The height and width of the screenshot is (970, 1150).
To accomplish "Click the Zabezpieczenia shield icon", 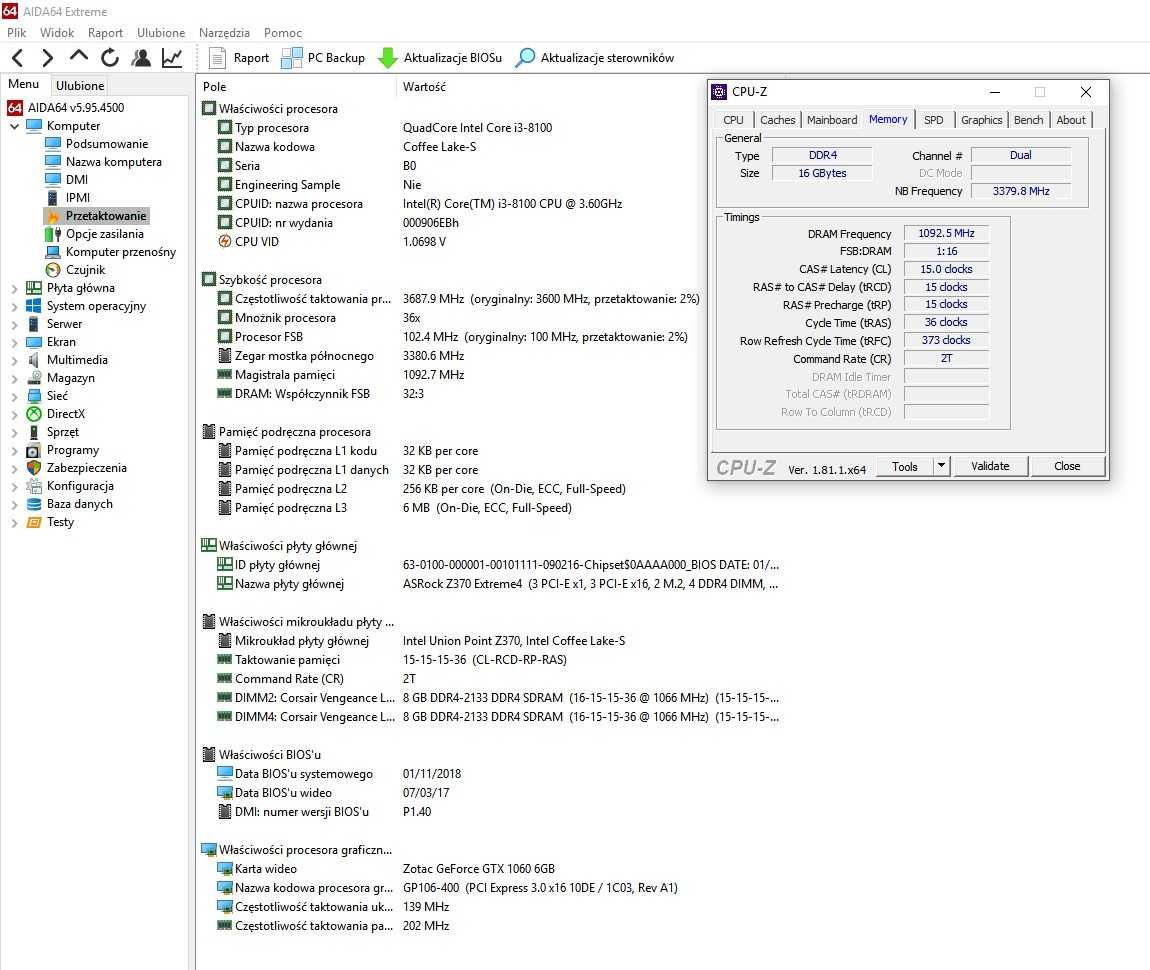I will (34, 469).
